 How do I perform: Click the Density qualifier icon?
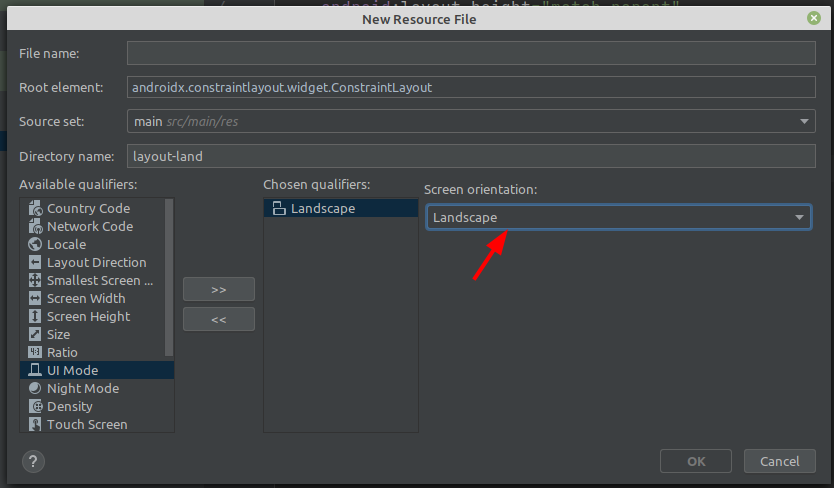click(35, 407)
